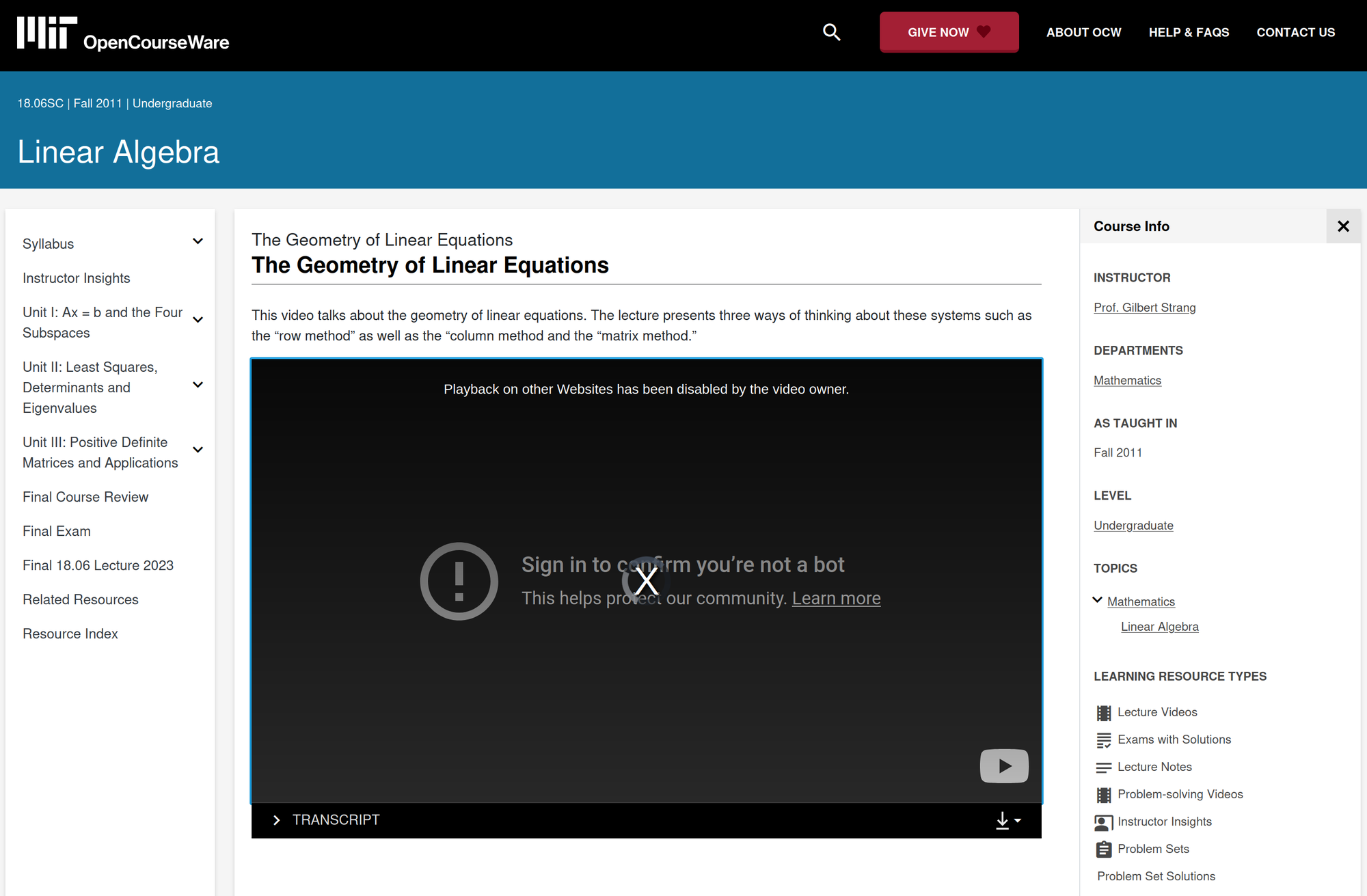Screen dimensions: 1367x896
Task: Collapse the Mathematics topic chevron
Action: click(x=1097, y=600)
